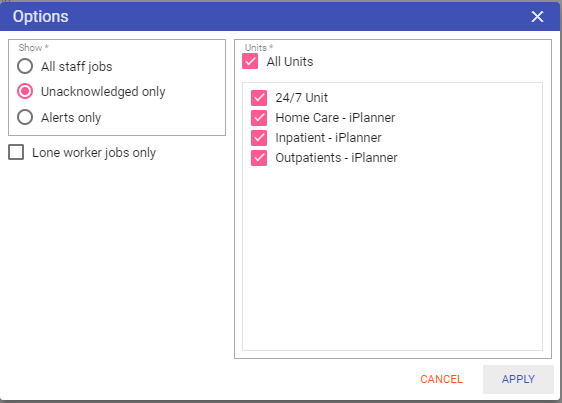Untick the All Units checkbox
The width and height of the screenshot is (562, 403).
(x=250, y=61)
